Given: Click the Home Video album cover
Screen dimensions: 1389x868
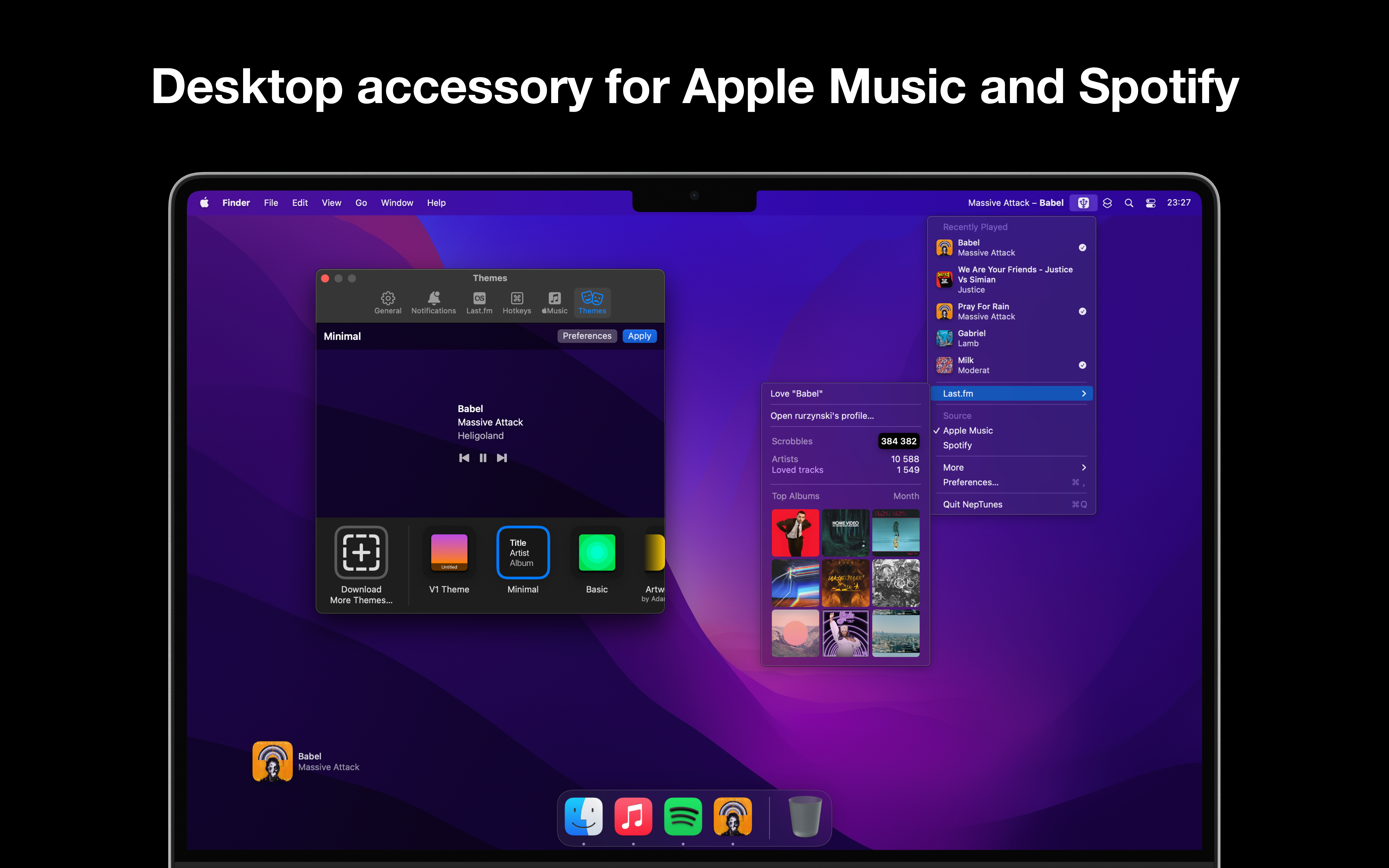Looking at the screenshot, I should 845,533.
